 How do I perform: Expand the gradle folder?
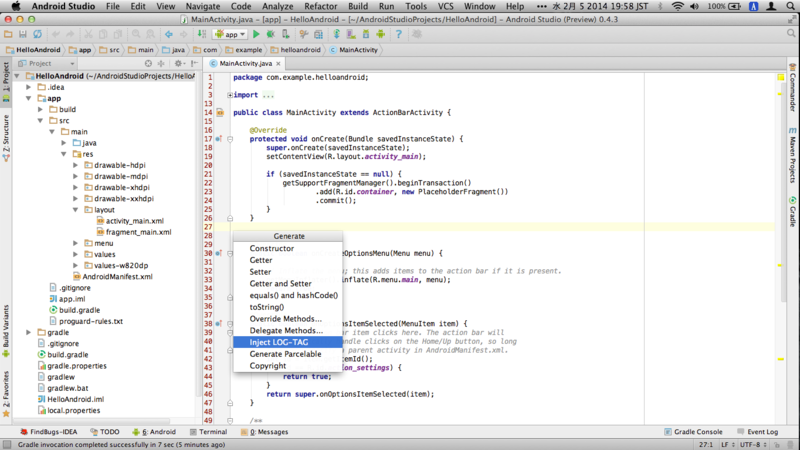[29, 332]
